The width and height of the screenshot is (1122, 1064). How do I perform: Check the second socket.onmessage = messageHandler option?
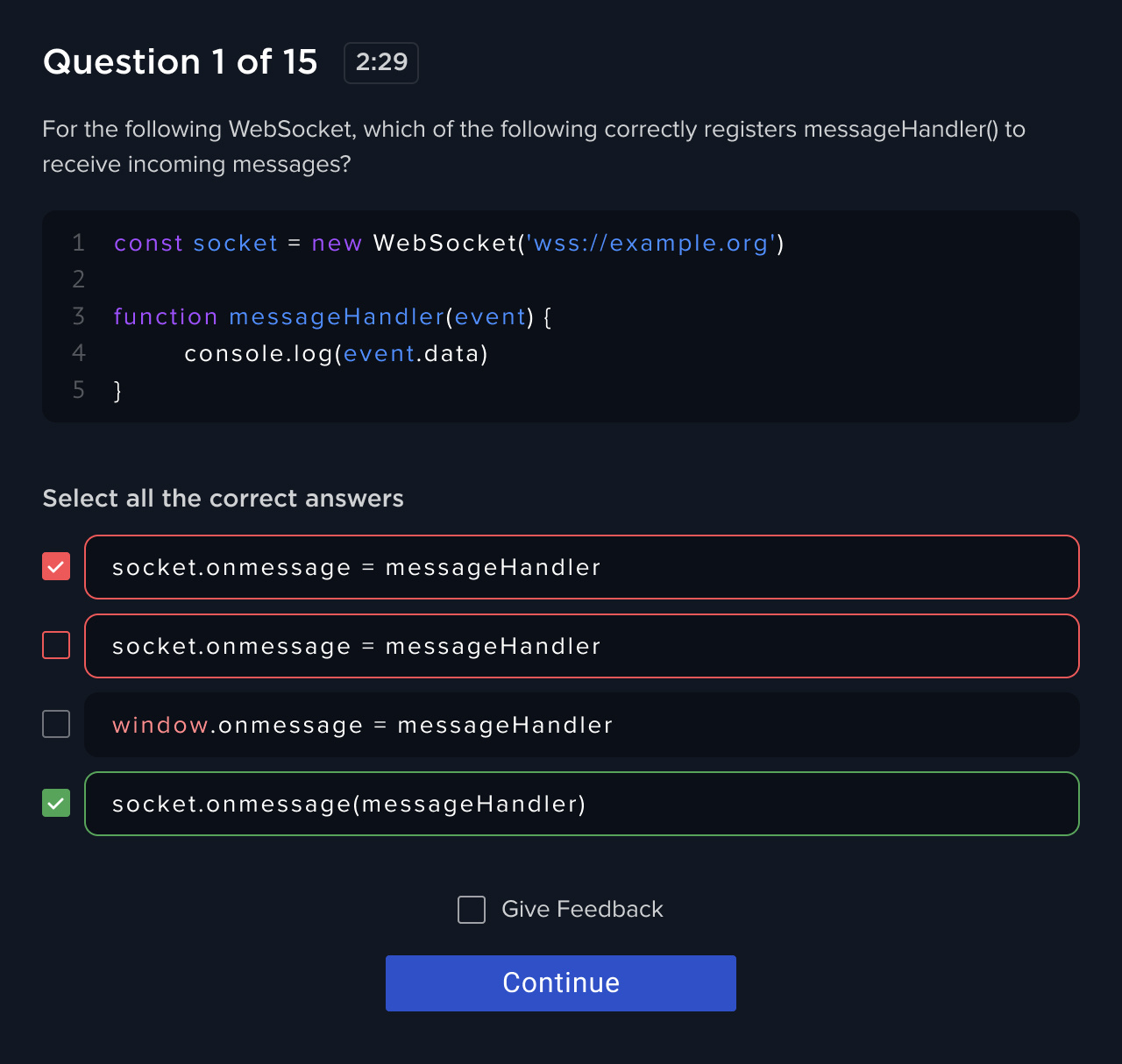click(56, 645)
